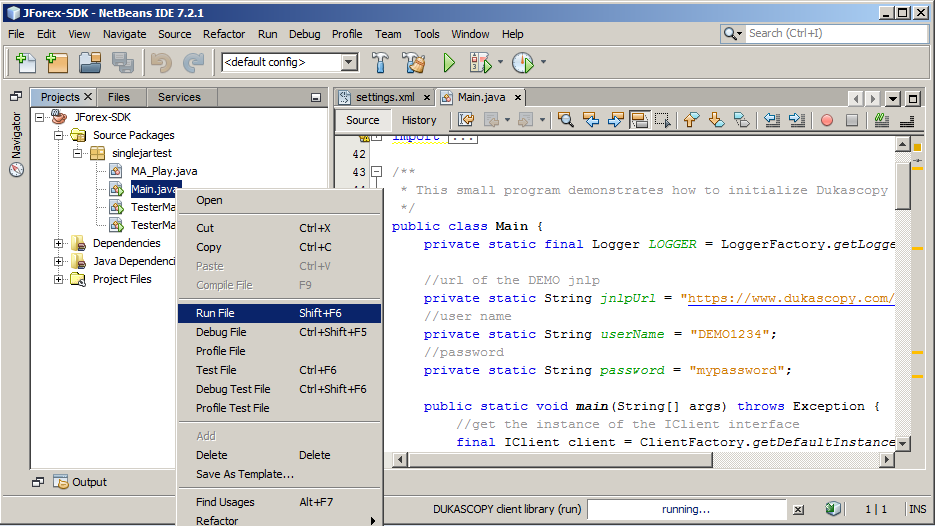Expand the Dependencies node
The width and height of the screenshot is (935, 526).
[x=58, y=243]
